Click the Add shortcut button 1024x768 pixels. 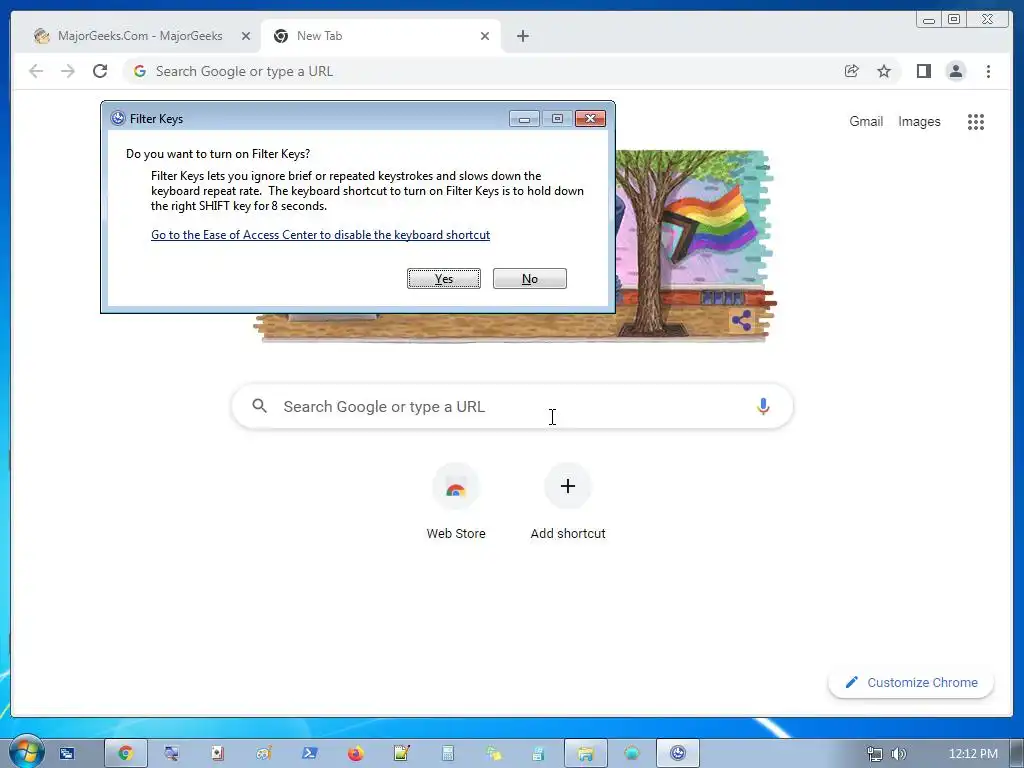click(568, 503)
